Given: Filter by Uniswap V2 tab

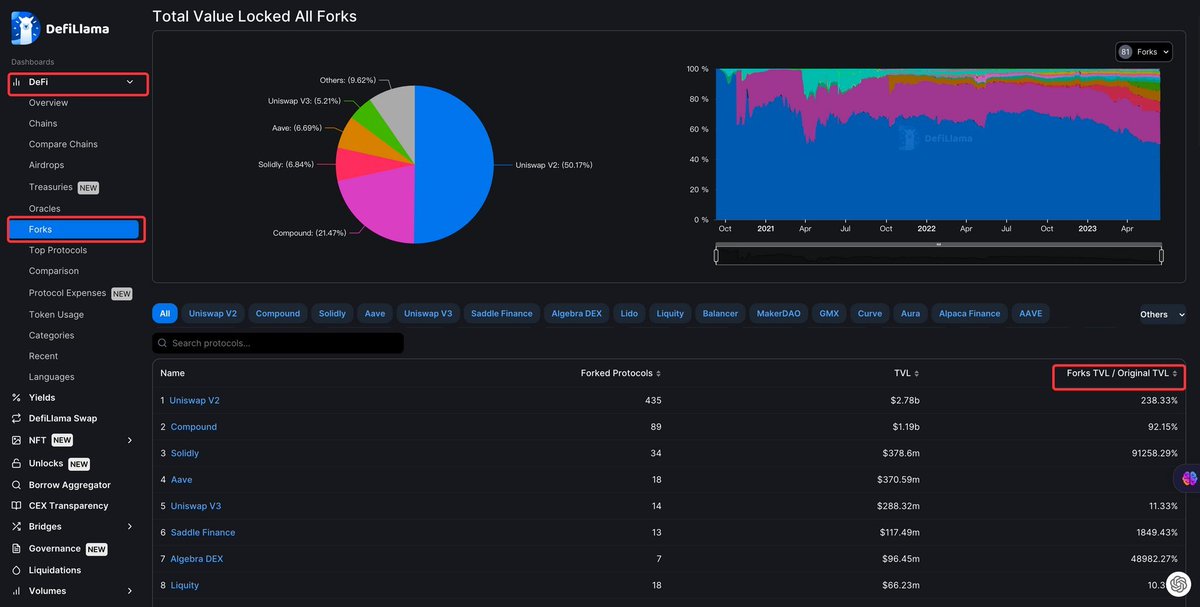Looking at the screenshot, I should pos(213,313).
